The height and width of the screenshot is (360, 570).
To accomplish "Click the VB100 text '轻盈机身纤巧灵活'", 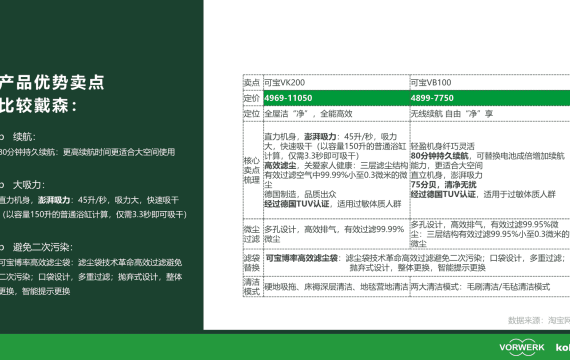I will [442, 146].
